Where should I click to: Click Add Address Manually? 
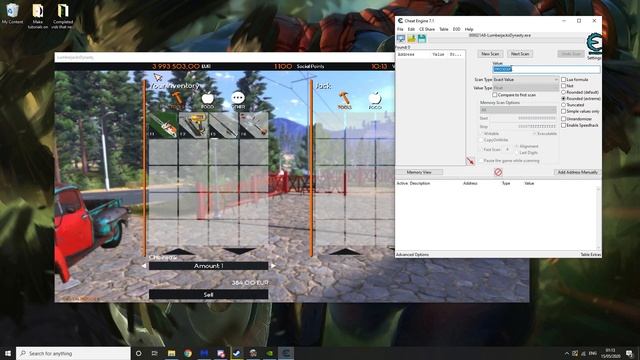(577, 172)
